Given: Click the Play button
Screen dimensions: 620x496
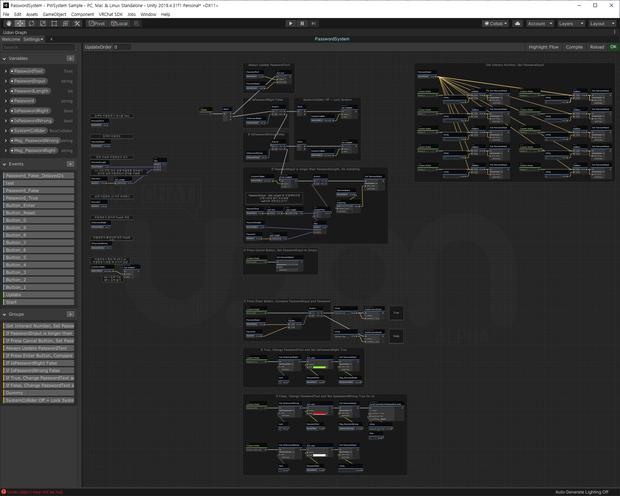Looking at the screenshot, I should point(291,23).
